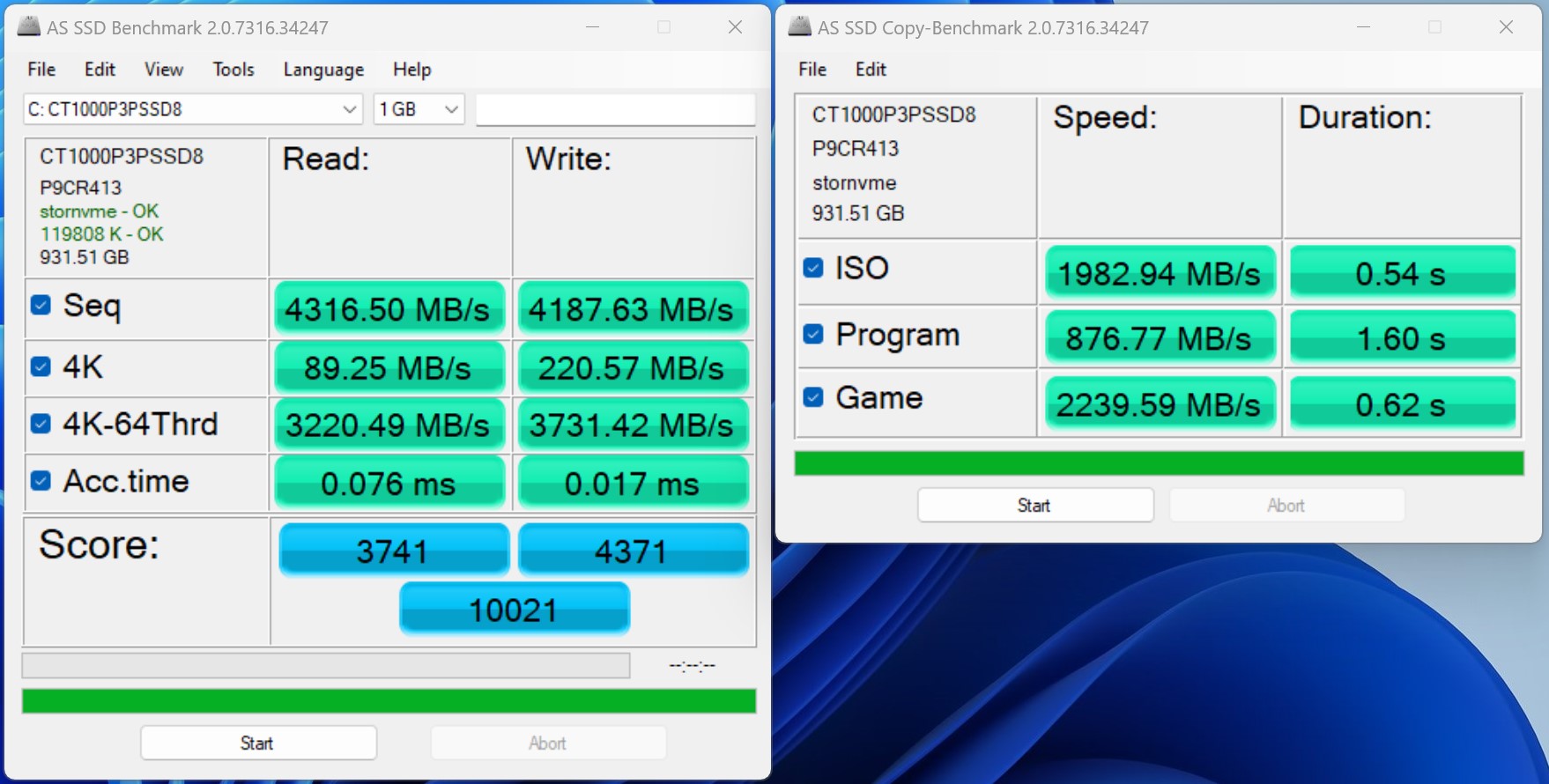Uncheck the Seq test checkbox
Screen dimensions: 1549x784
[41, 305]
